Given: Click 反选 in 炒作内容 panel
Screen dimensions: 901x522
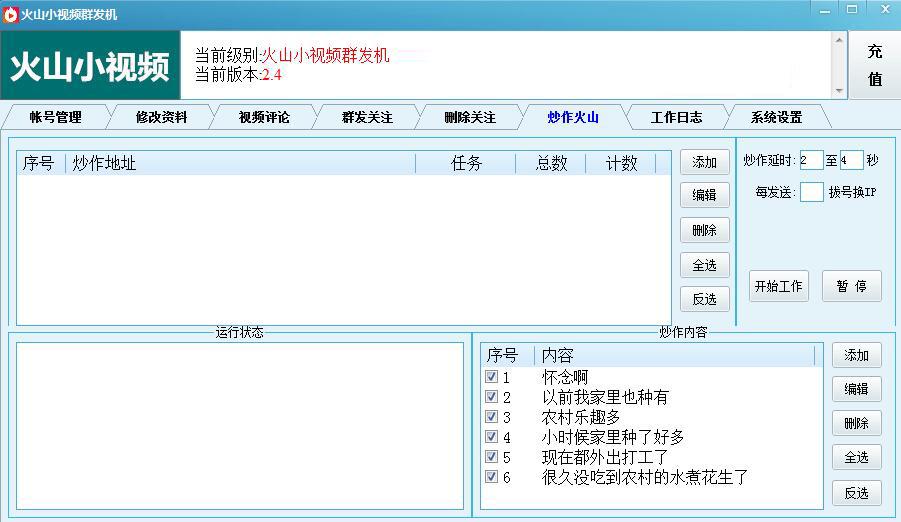Looking at the screenshot, I should [x=856, y=493].
